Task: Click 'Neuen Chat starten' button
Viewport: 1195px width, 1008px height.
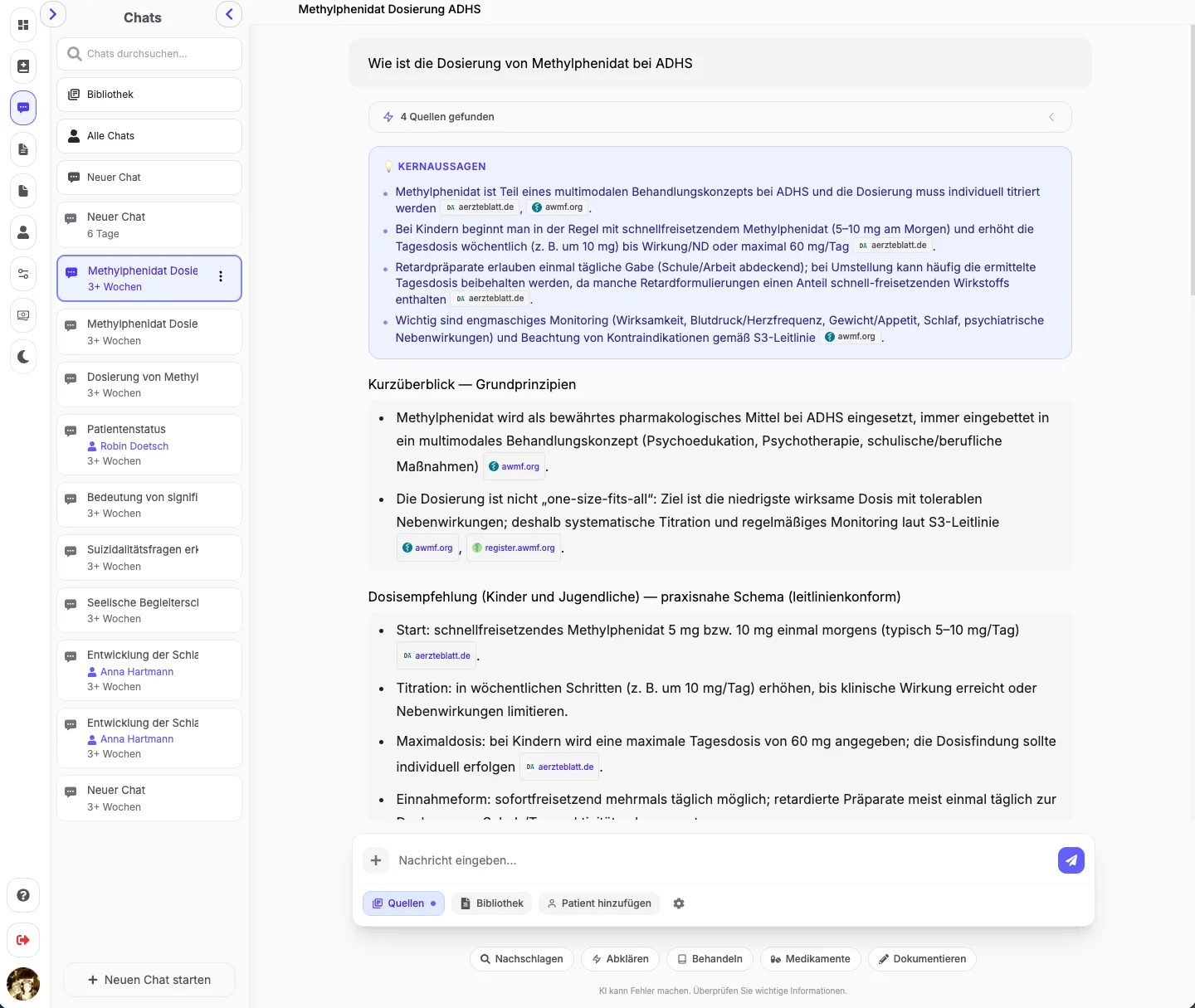Action: (149, 980)
